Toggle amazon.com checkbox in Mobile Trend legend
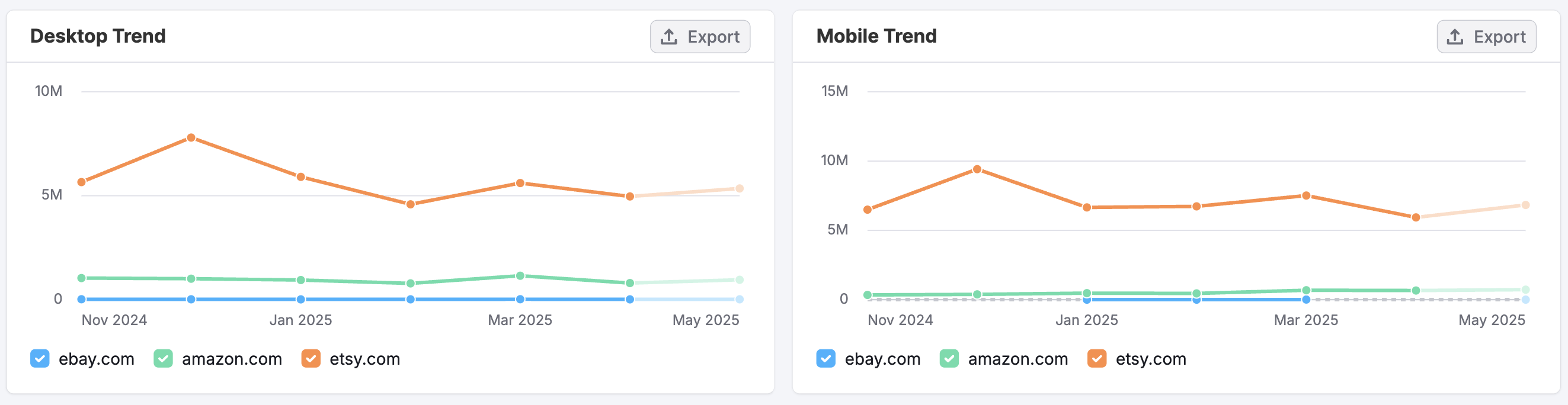The width and height of the screenshot is (1568, 405). pyautogui.click(x=949, y=359)
